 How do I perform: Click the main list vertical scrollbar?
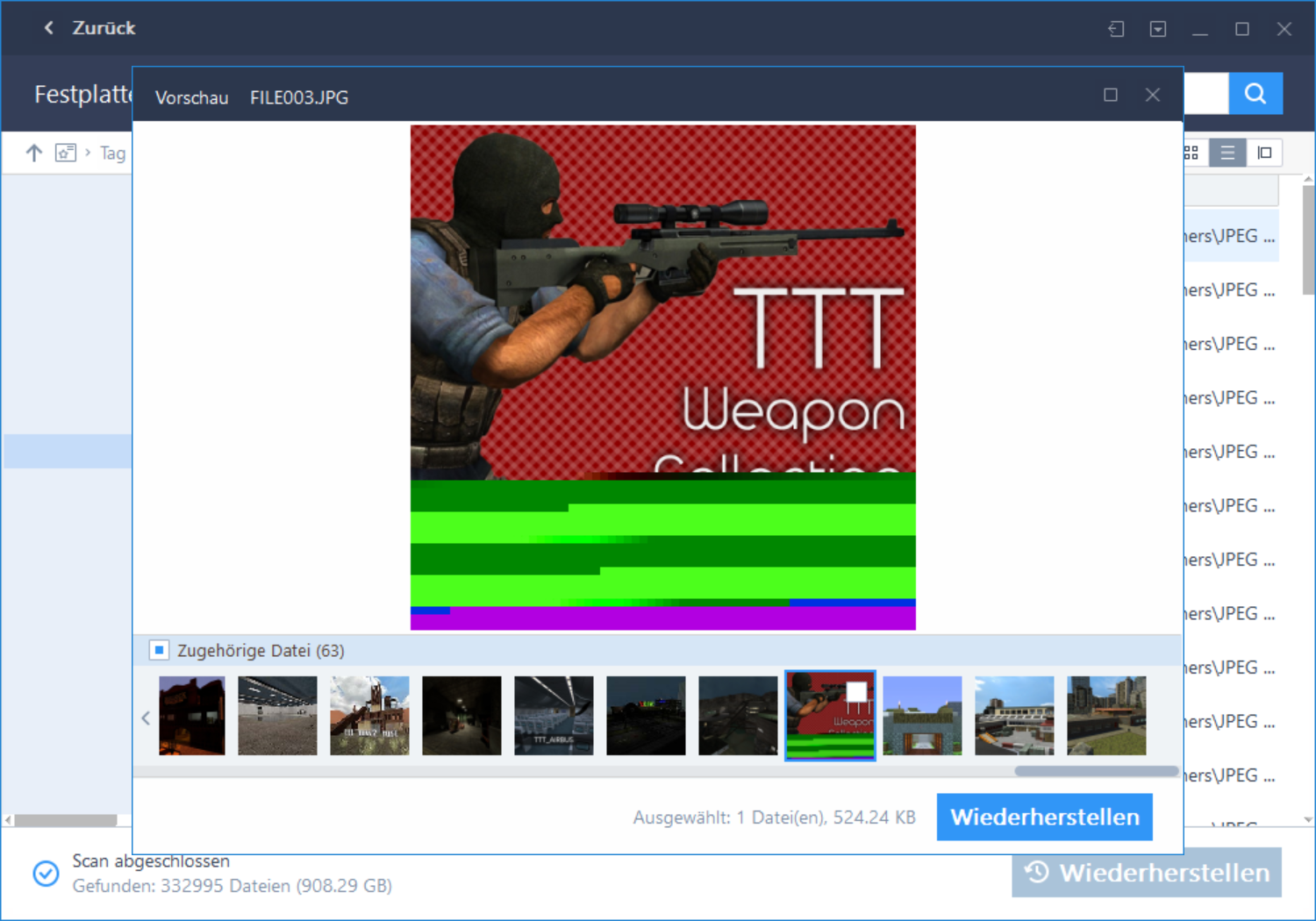(1308, 240)
